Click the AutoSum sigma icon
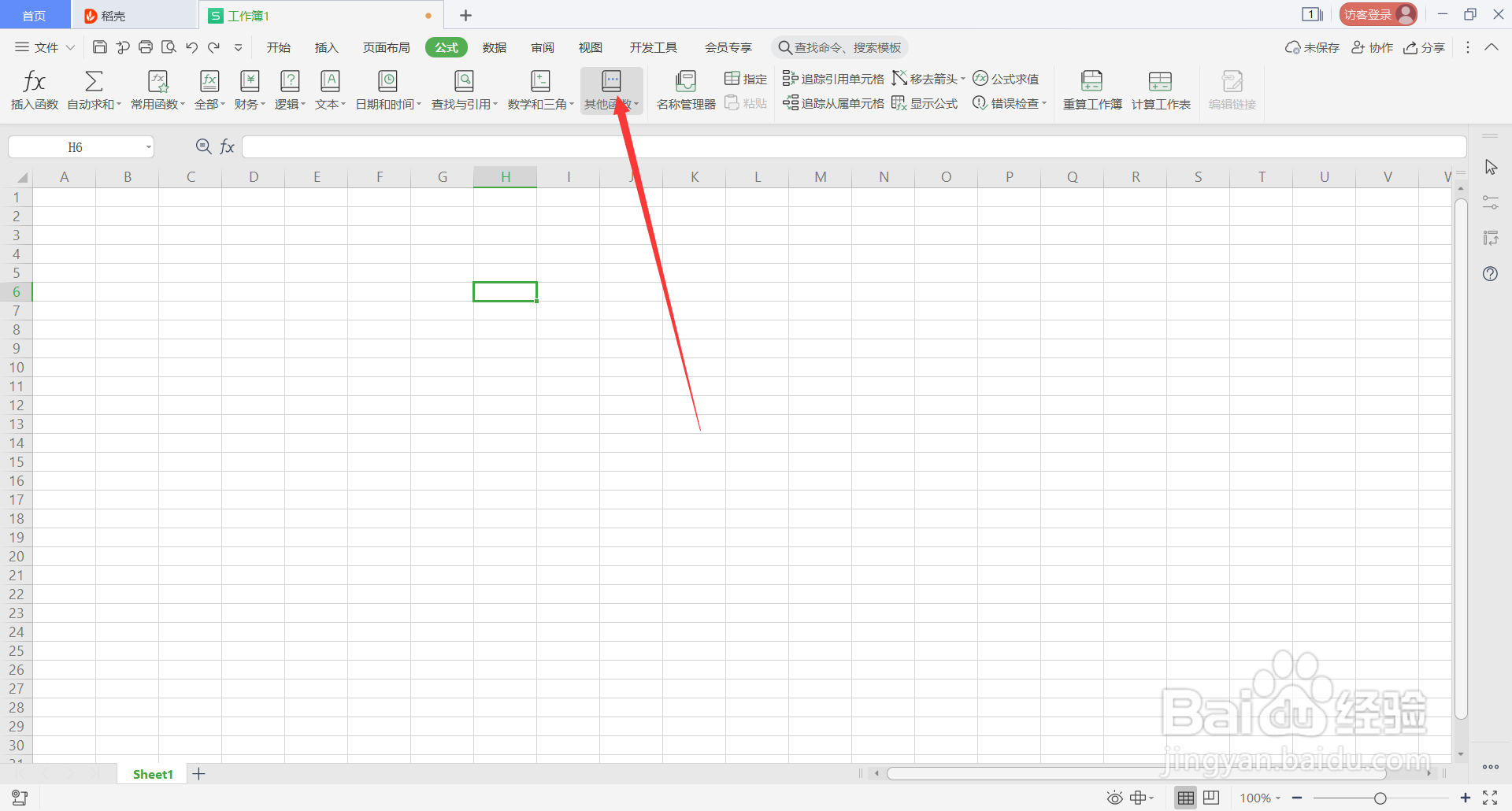Screen dimensions: 1512x811 [94, 81]
